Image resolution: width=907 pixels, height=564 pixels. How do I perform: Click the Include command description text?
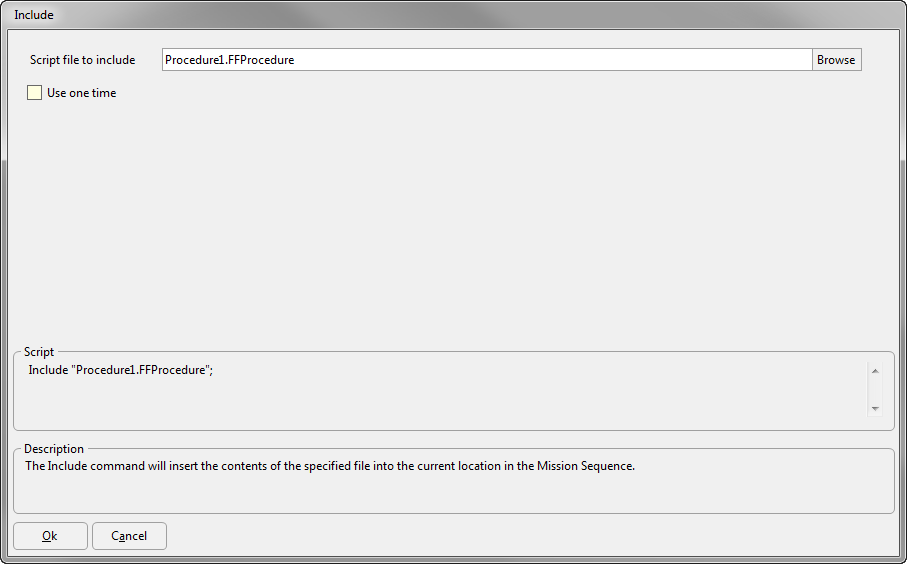point(330,466)
